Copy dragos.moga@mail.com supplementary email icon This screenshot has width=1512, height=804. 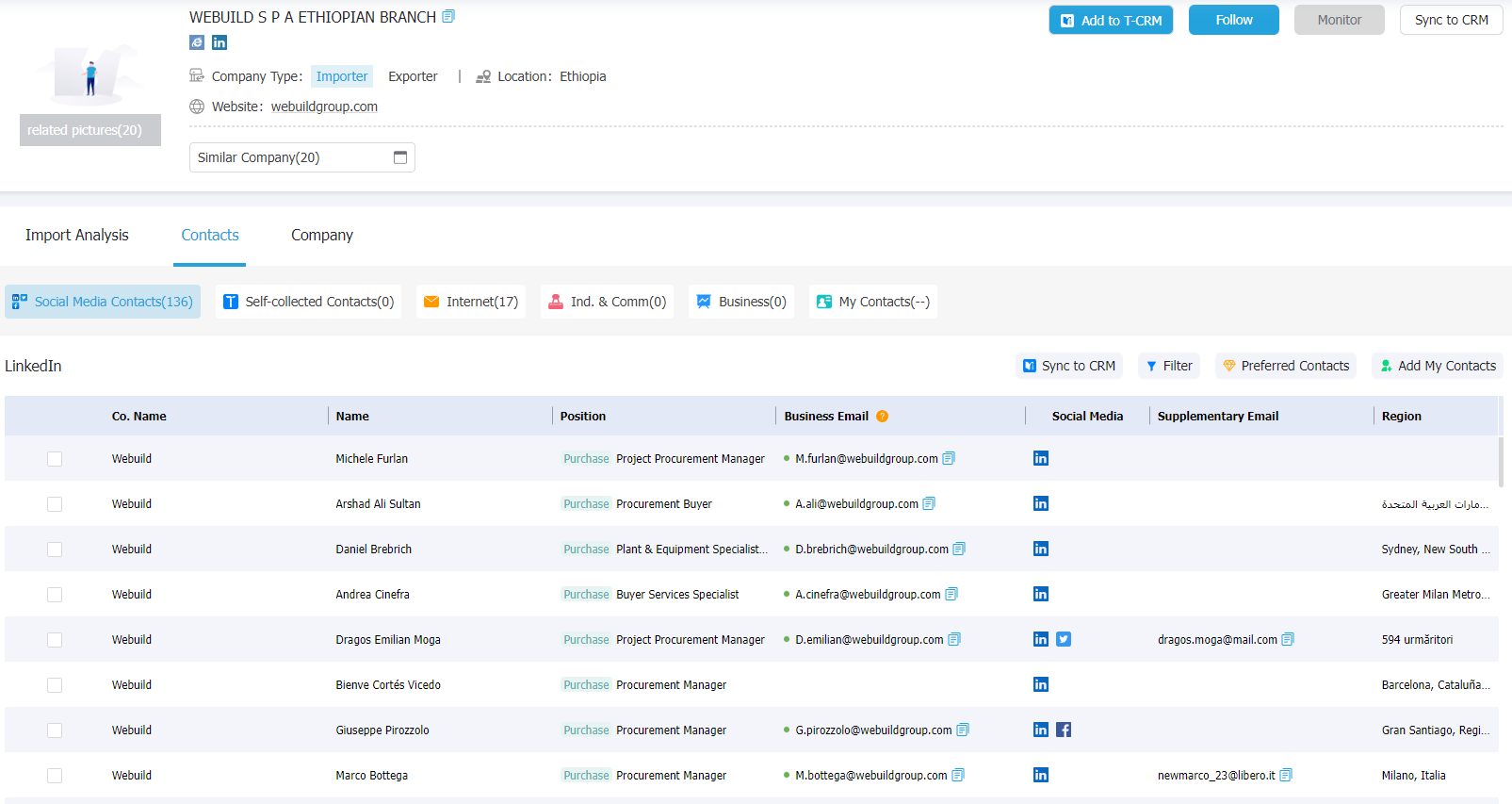[1288, 639]
